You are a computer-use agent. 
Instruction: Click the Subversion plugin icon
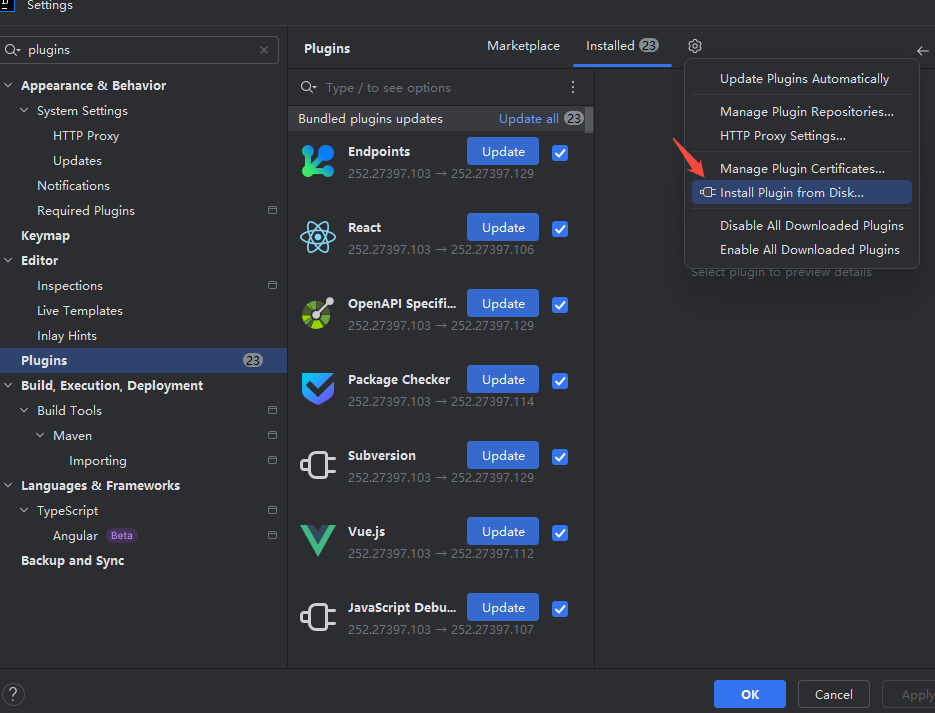pyautogui.click(x=318, y=465)
